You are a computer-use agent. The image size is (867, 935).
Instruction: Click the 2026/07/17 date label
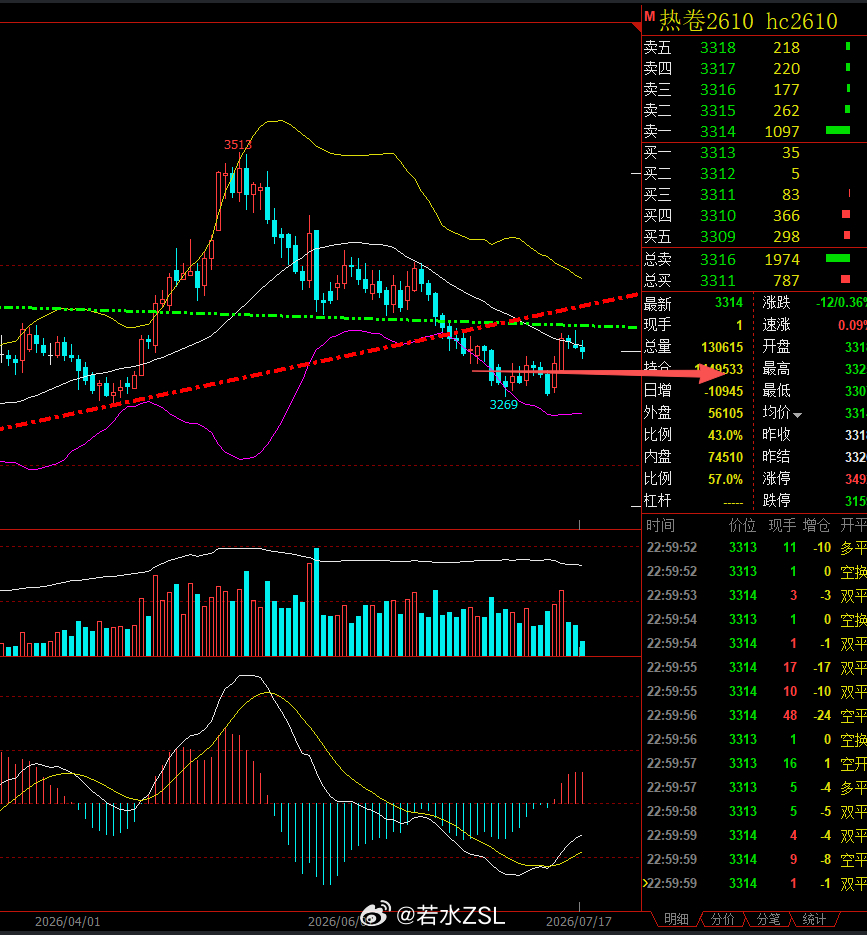pos(578,922)
